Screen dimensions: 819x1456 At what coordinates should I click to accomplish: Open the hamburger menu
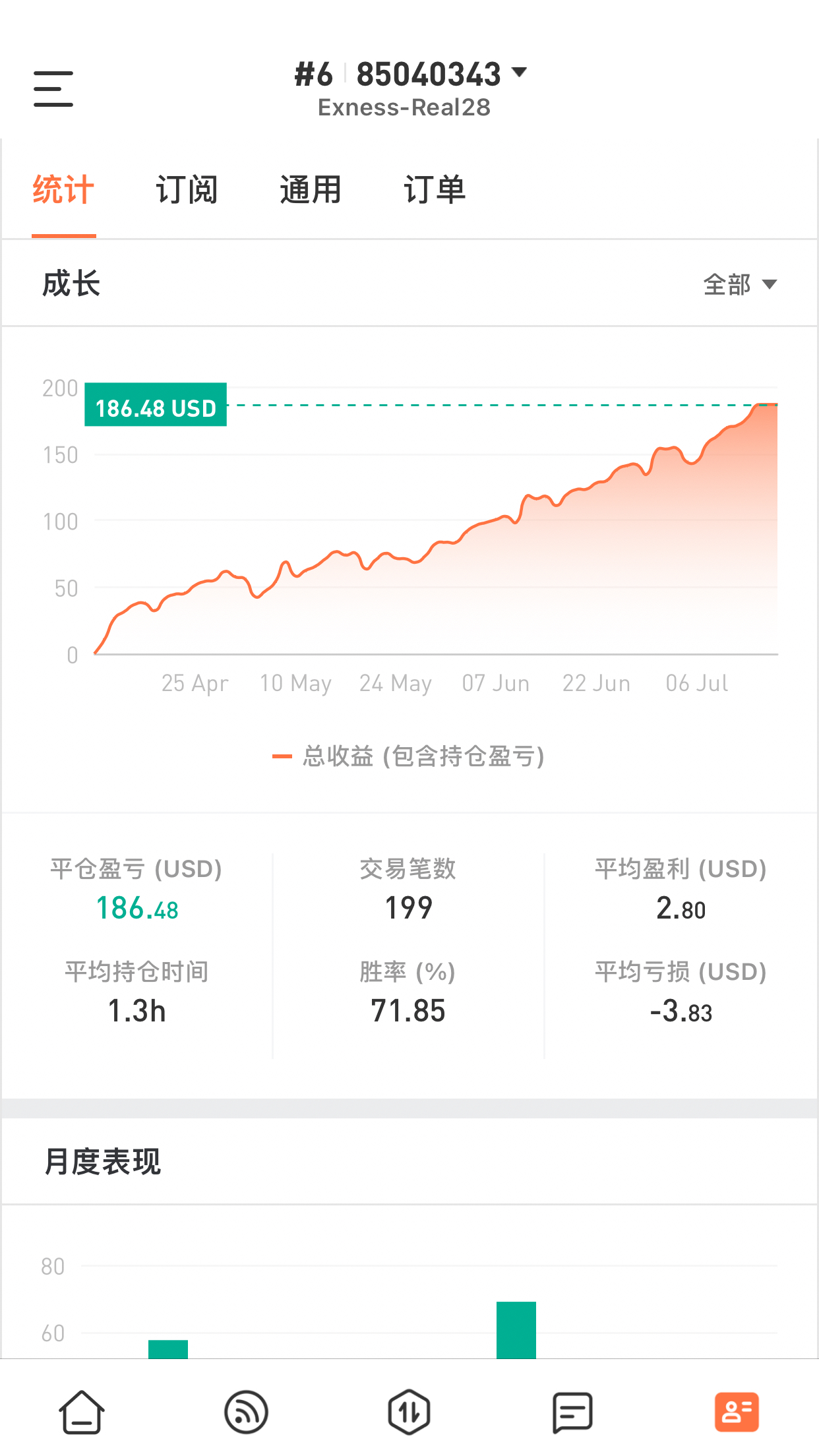53,89
